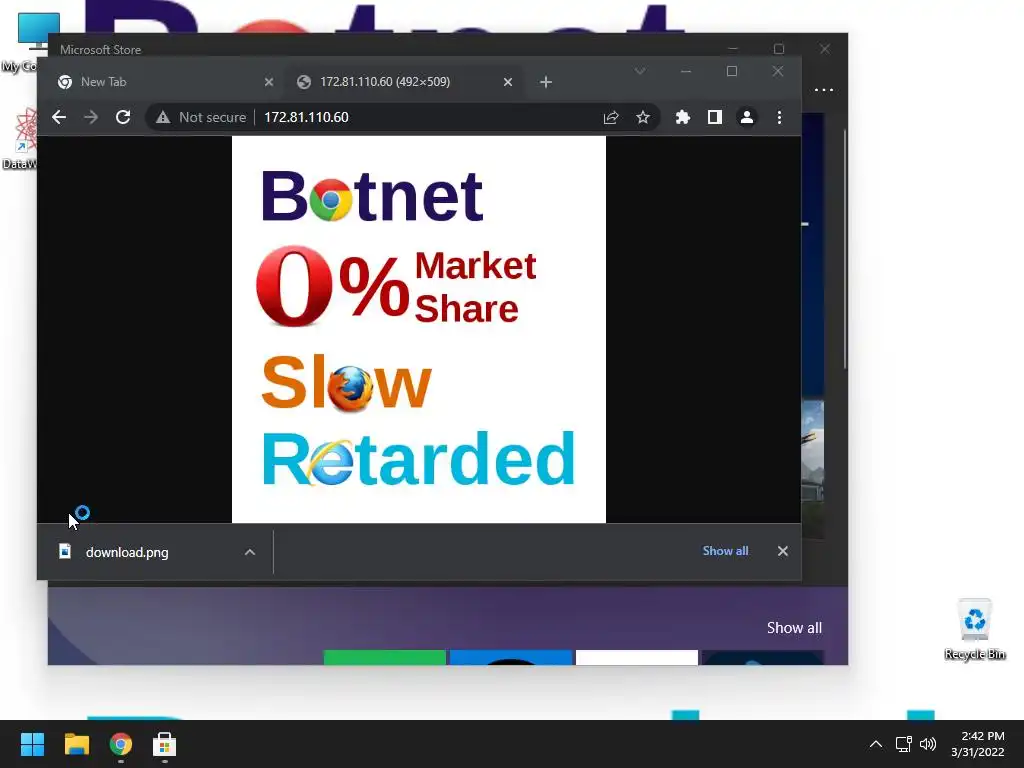The height and width of the screenshot is (768, 1024).
Task: Minimize the Chrome window
Action: tap(686, 71)
